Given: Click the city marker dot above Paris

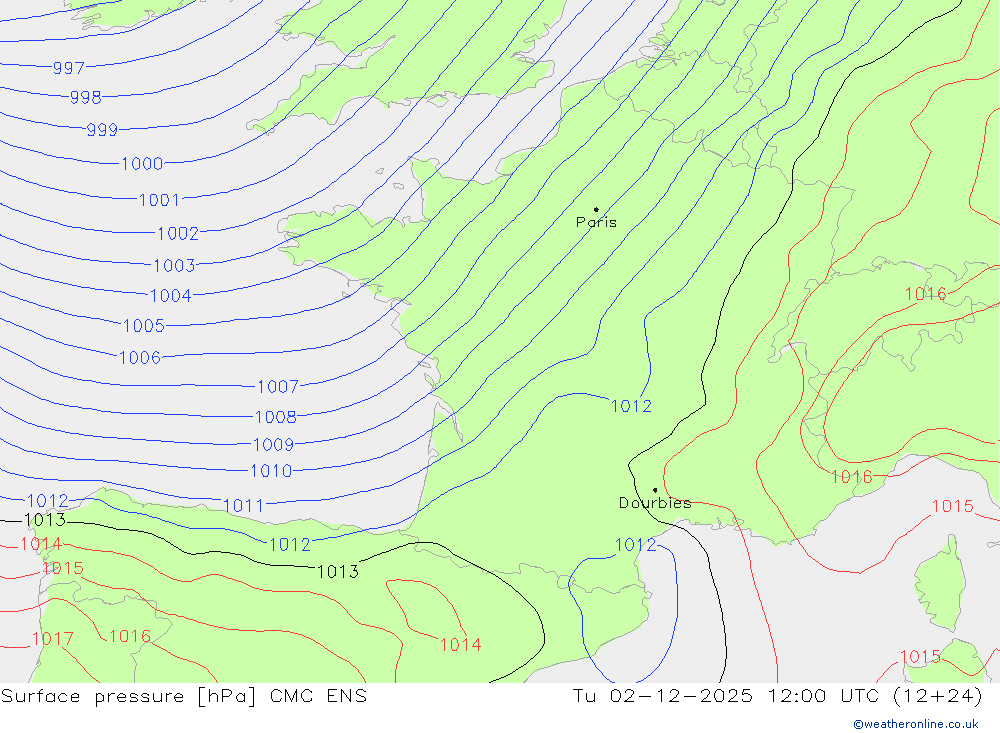Looking at the screenshot, I should coord(596,209).
